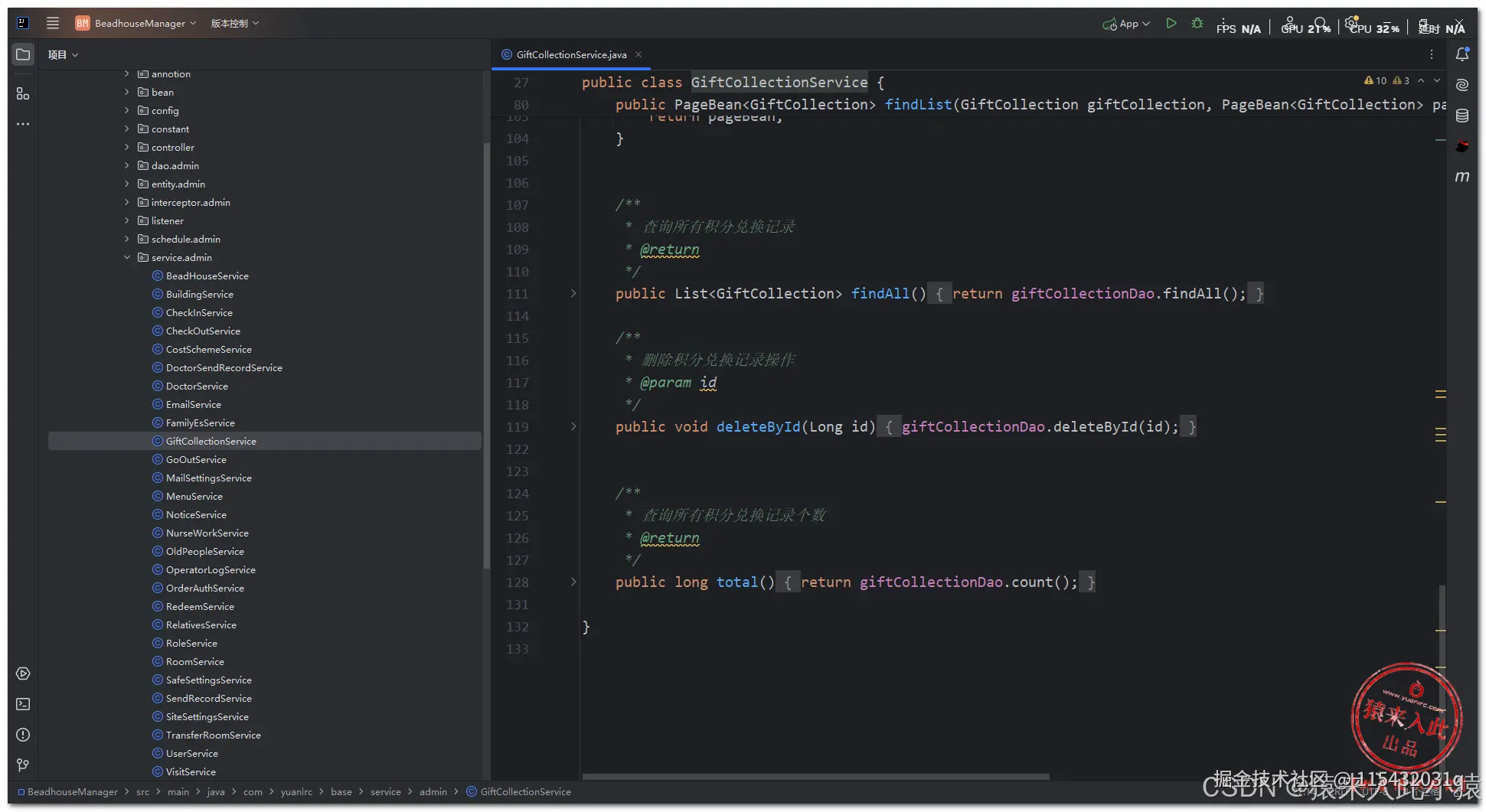This screenshot has width=1486, height=812.
Task: Run the App configuration
Action: point(1171,24)
